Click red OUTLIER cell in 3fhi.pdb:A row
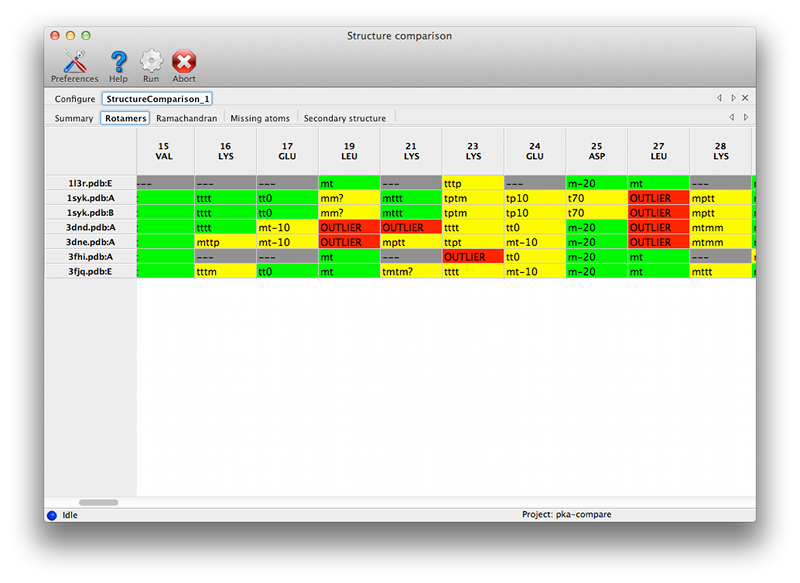Screen dimensions: 800x583 [x=473, y=257]
